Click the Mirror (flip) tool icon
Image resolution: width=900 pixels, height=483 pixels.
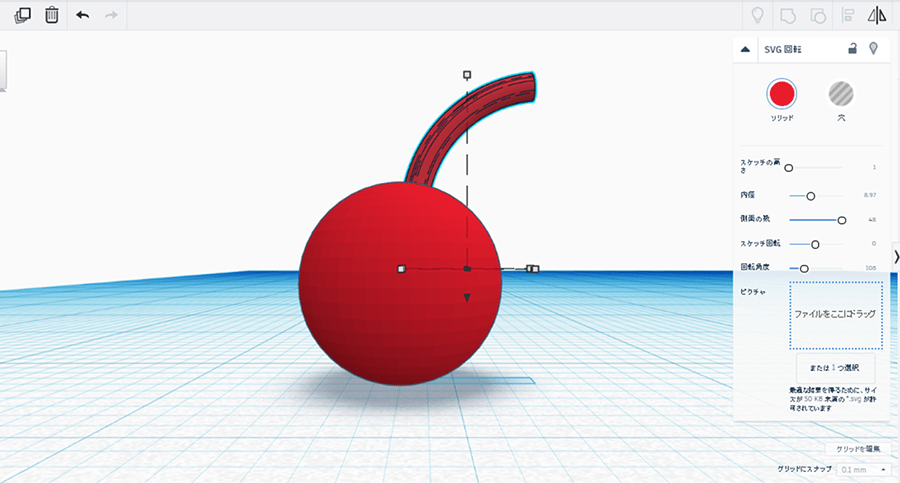click(877, 16)
